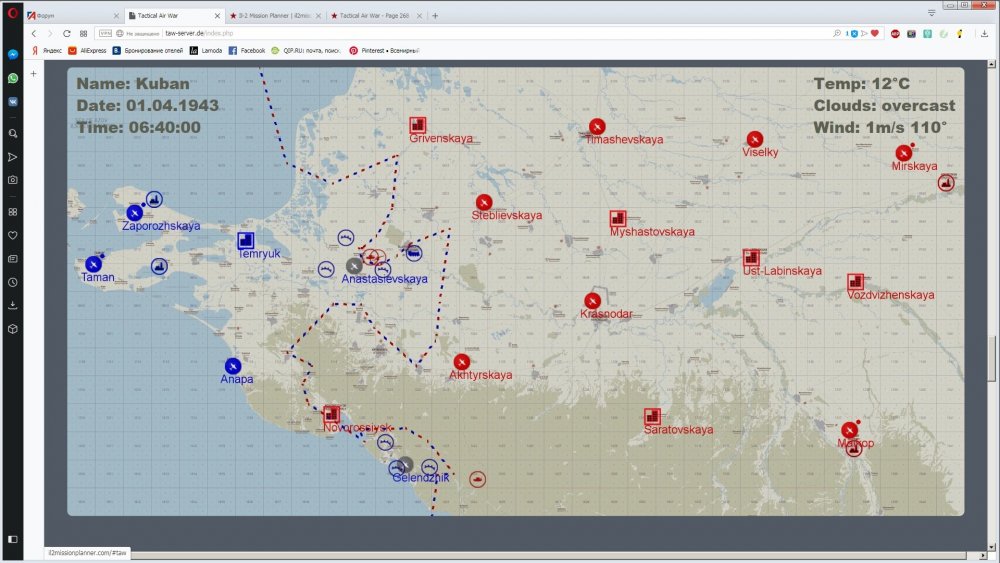Click the Timashevskaya airfield marker

[x=597, y=126]
